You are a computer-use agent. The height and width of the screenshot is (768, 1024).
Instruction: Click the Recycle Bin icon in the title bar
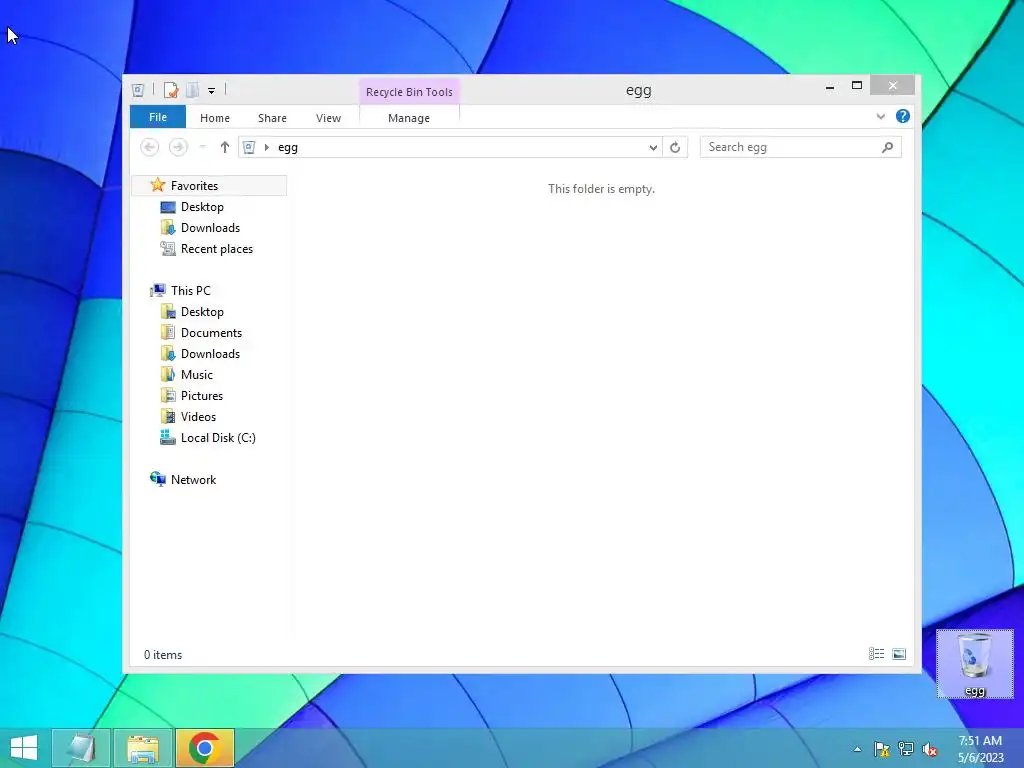[x=138, y=90]
